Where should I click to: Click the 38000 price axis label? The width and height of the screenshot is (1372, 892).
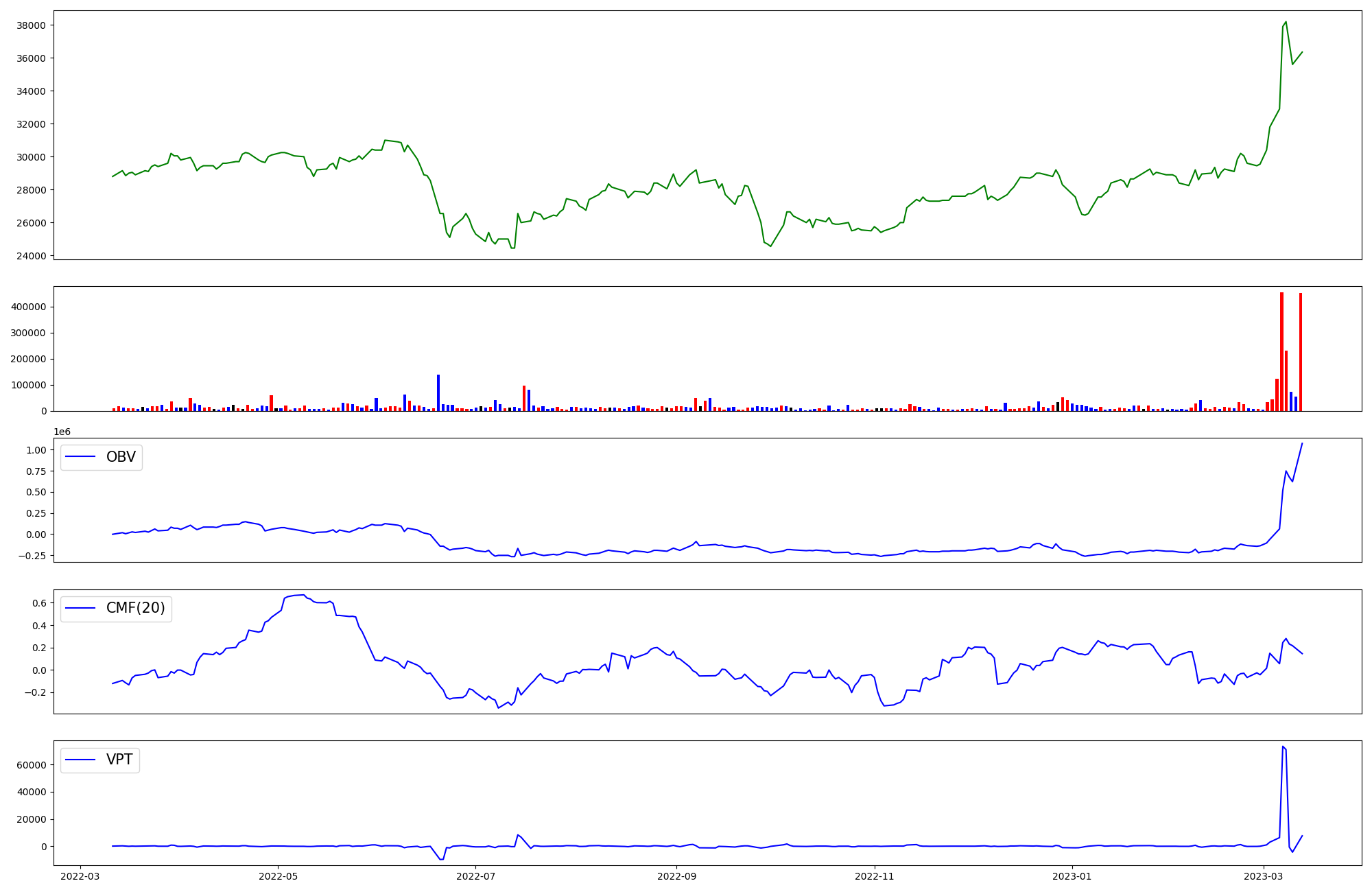[31, 26]
